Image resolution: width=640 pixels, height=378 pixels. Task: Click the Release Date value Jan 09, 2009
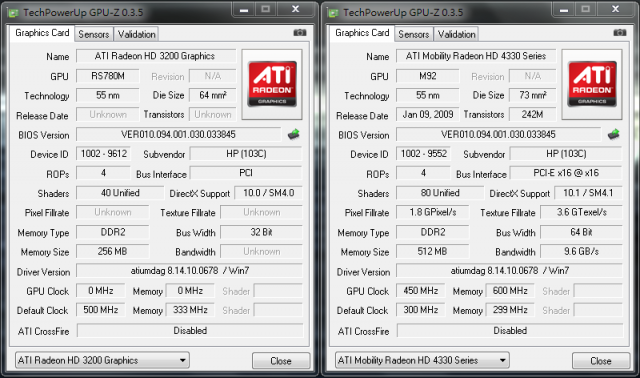click(x=428, y=115)
